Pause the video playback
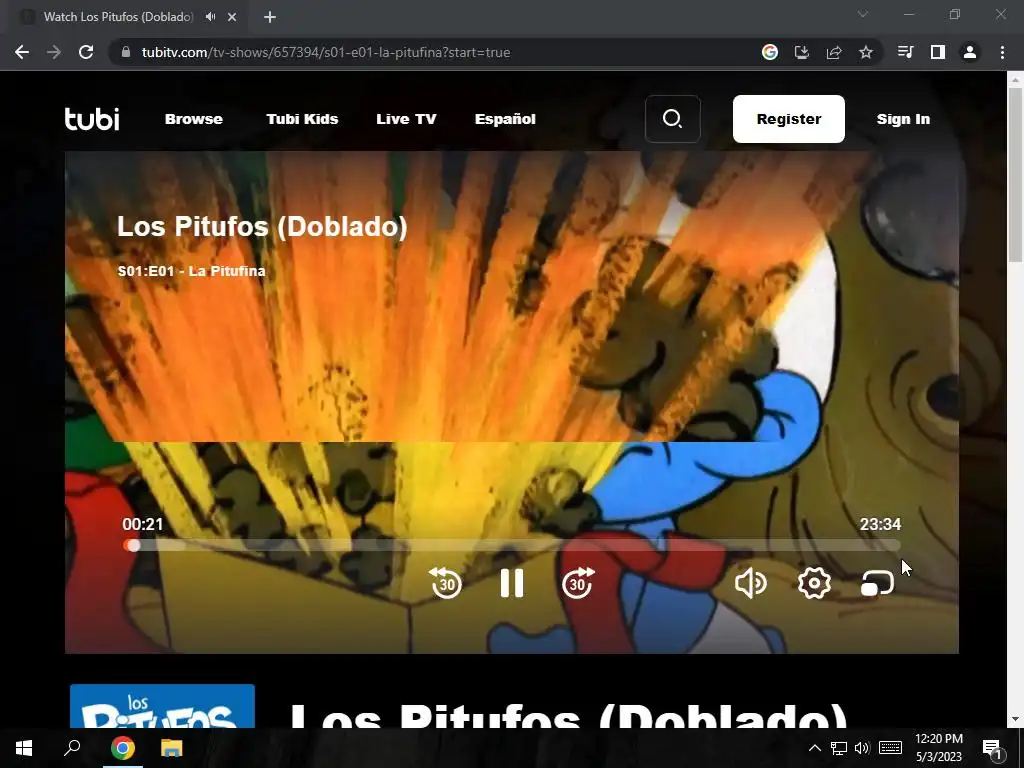Screen dimensions: 1024x768 (512, 583)
